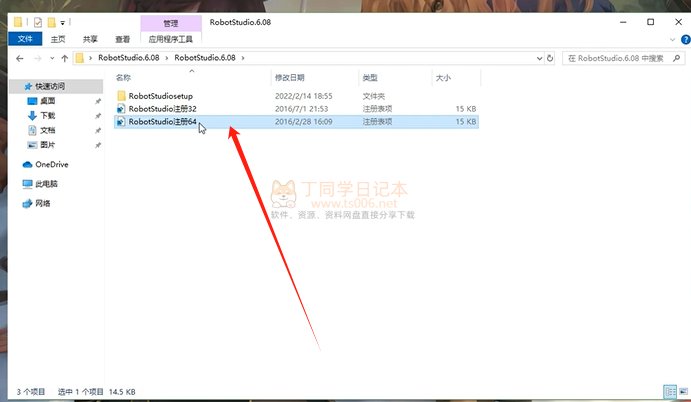The height and width of the screenshot is (402, 691).
Task: Refresh the current folder view
Action: (x=550, y=58)
